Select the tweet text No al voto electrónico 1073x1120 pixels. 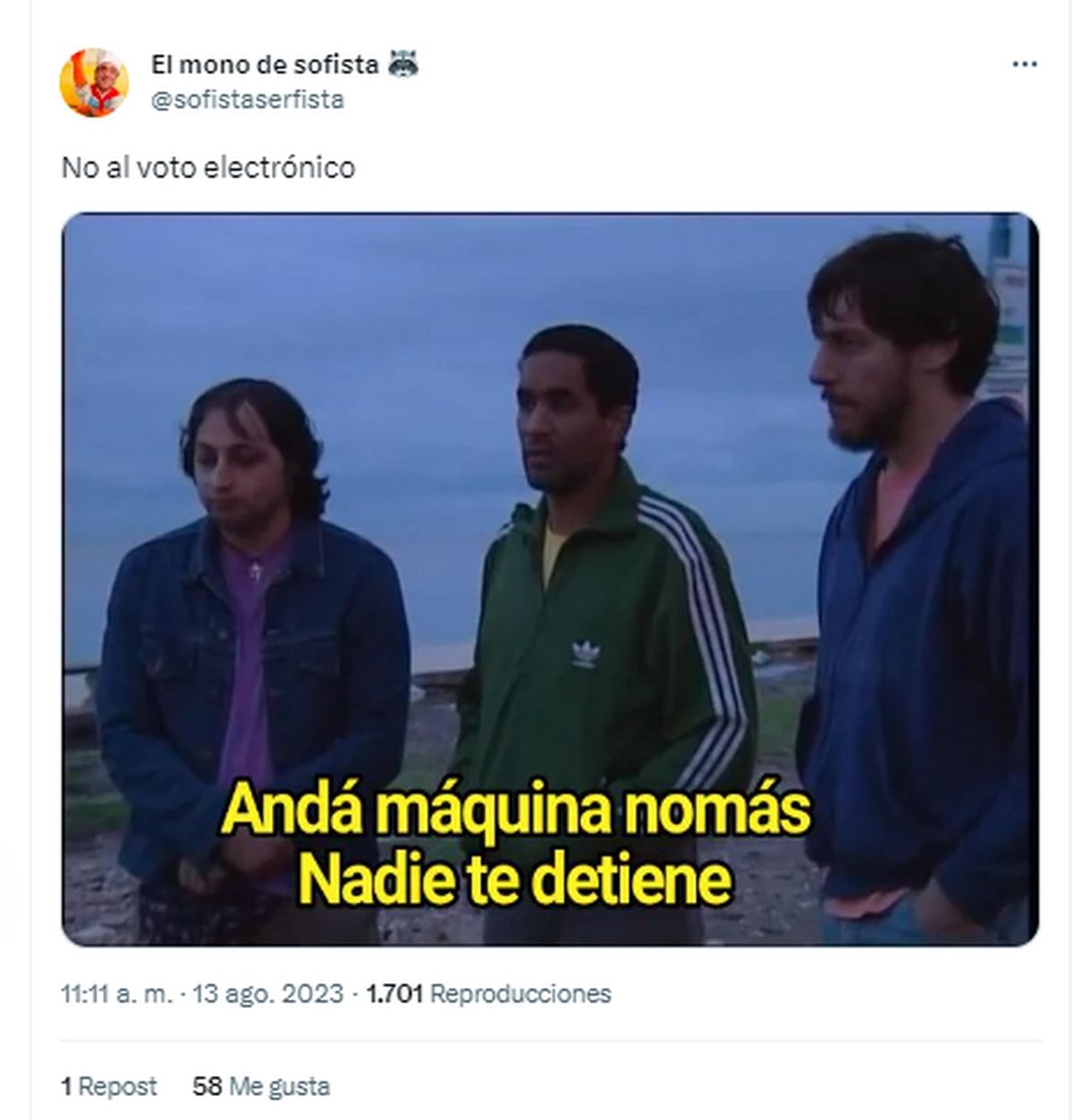pyautogui.click(x=208, y=167)
